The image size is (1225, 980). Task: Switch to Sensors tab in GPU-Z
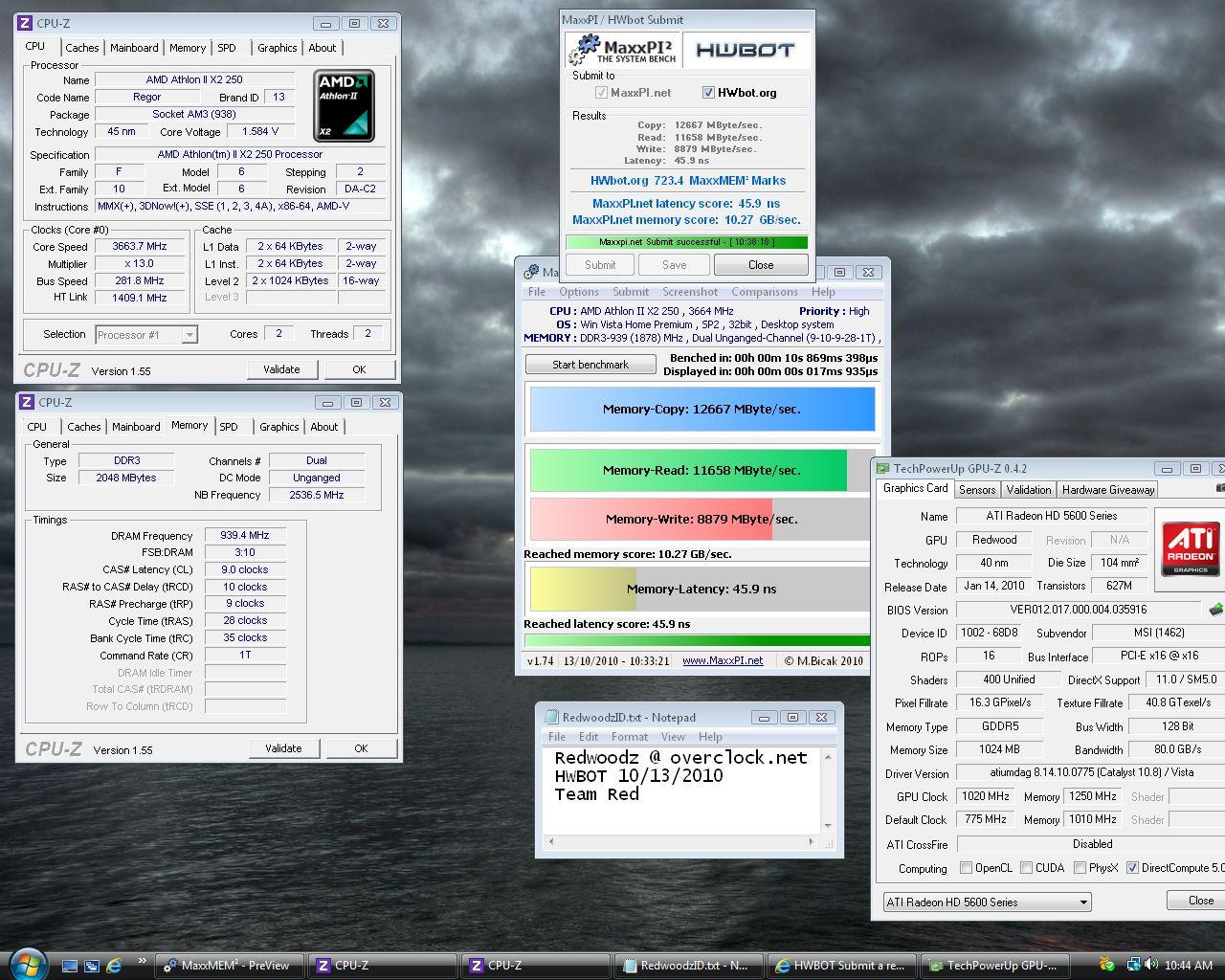[x=977, y=489]
